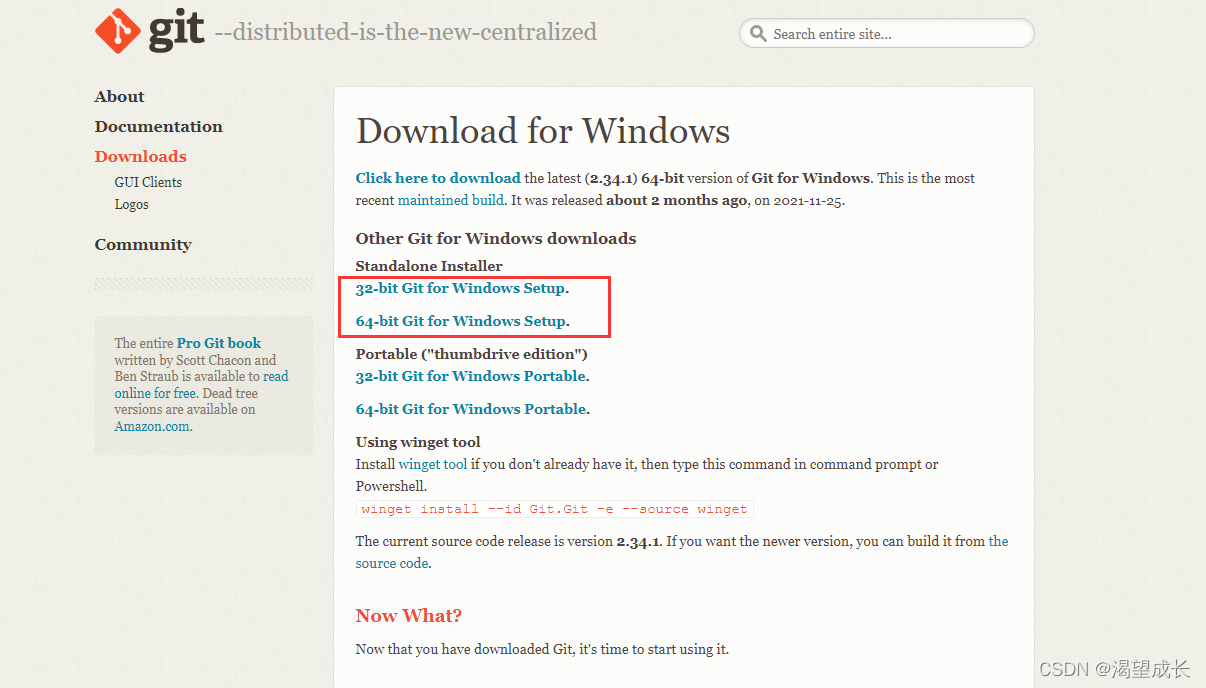Click the search magnifier icon
The width and height of the screenshot is (1206, 688).
point(758,34)
